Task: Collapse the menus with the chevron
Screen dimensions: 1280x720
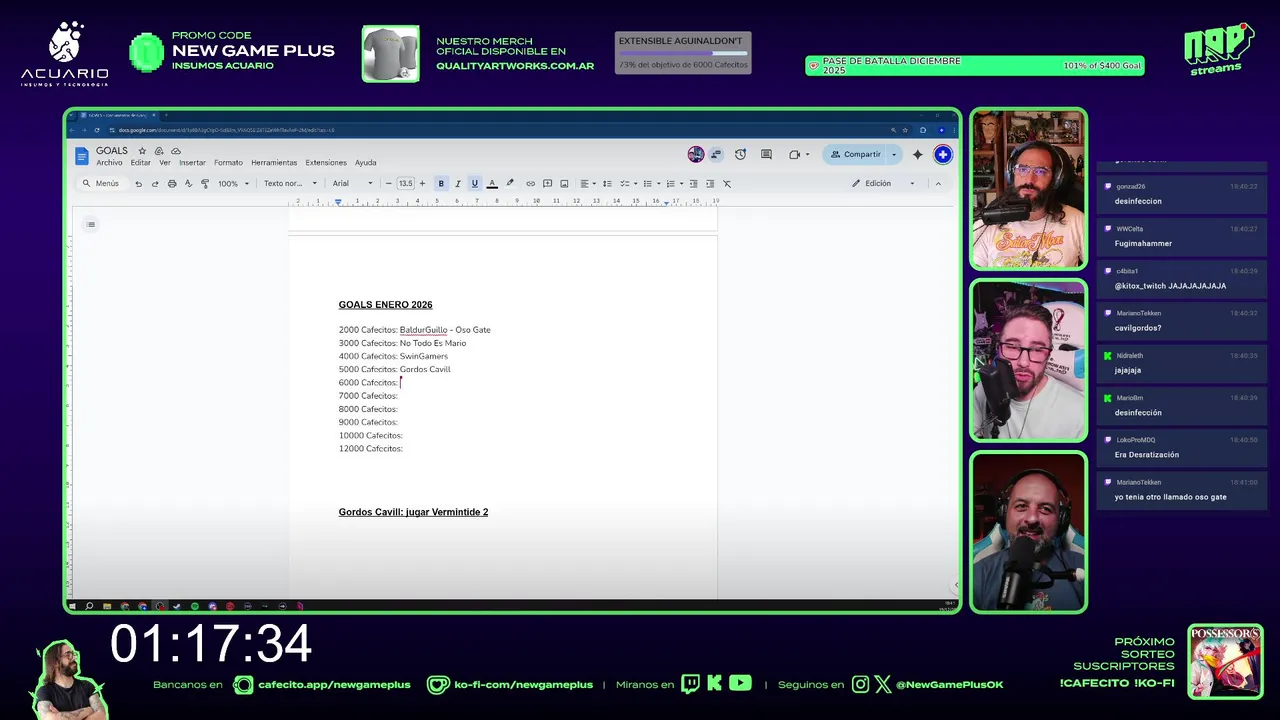Action: (x=938, y=184)
